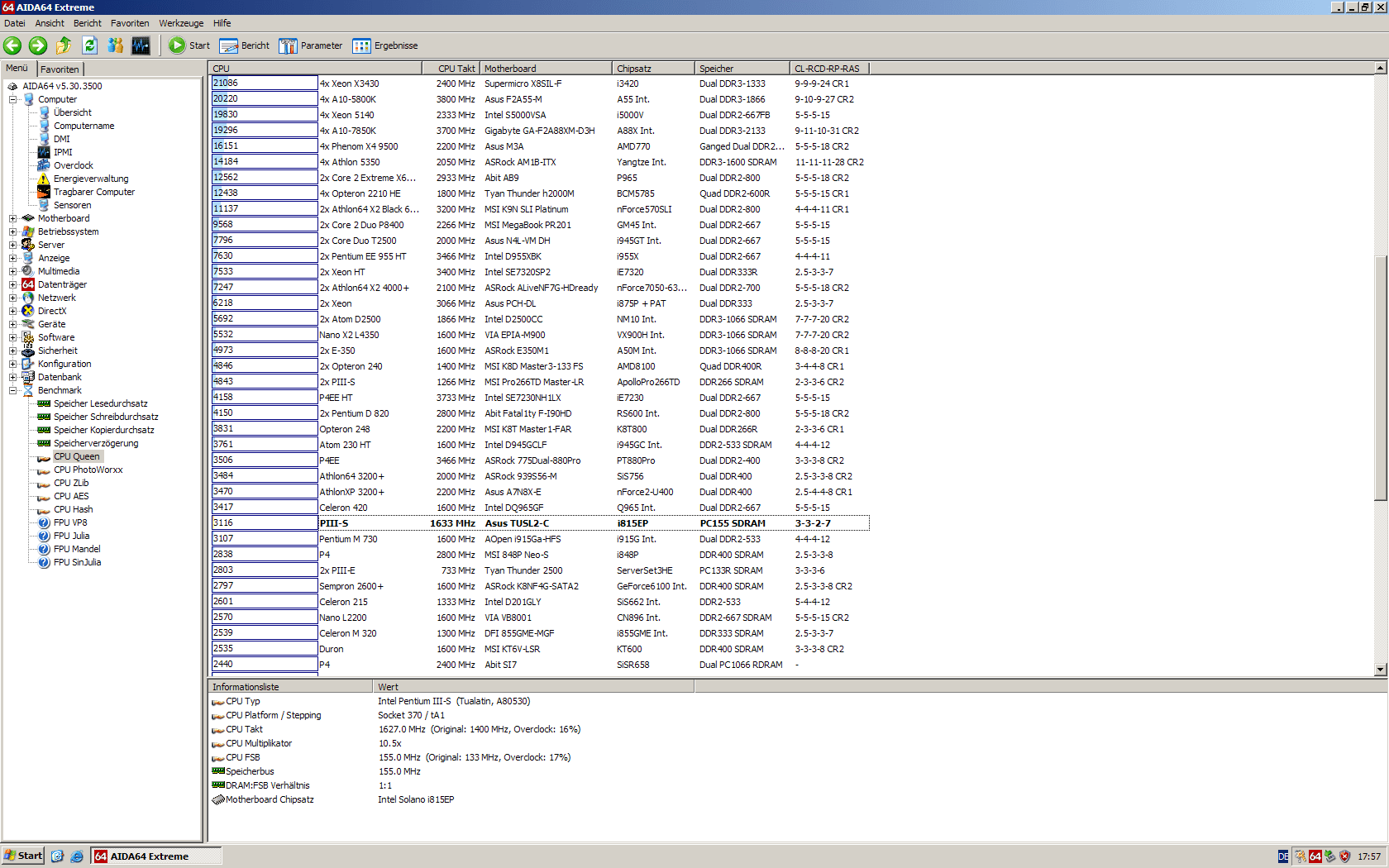Image resolution: width=1389 pixels, height=868 pixels.
Task: Open the Bericht menu in menu bar
Action: coord(88,23)
